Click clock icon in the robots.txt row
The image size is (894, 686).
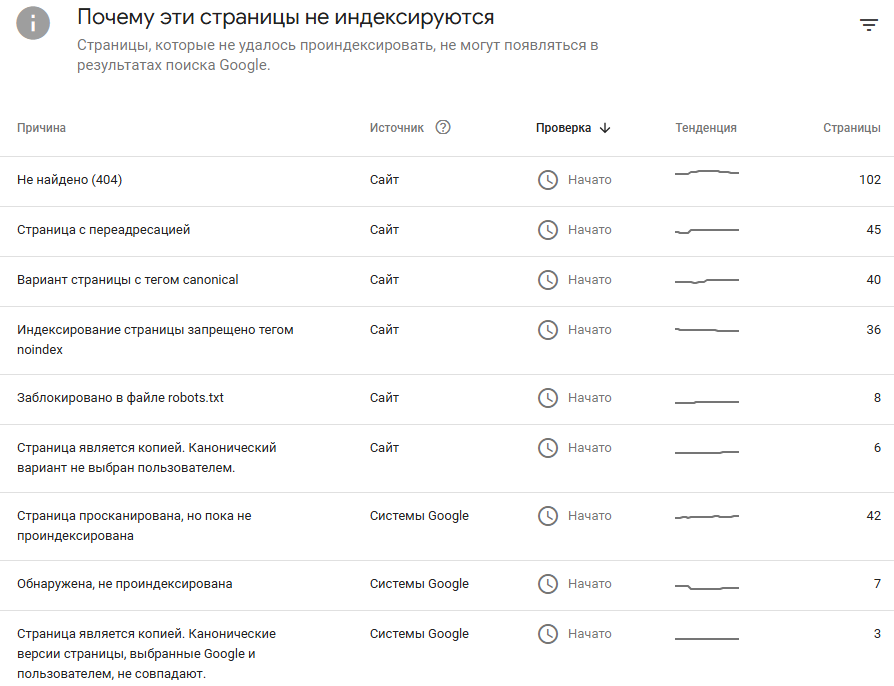click(x=548, y=397)
